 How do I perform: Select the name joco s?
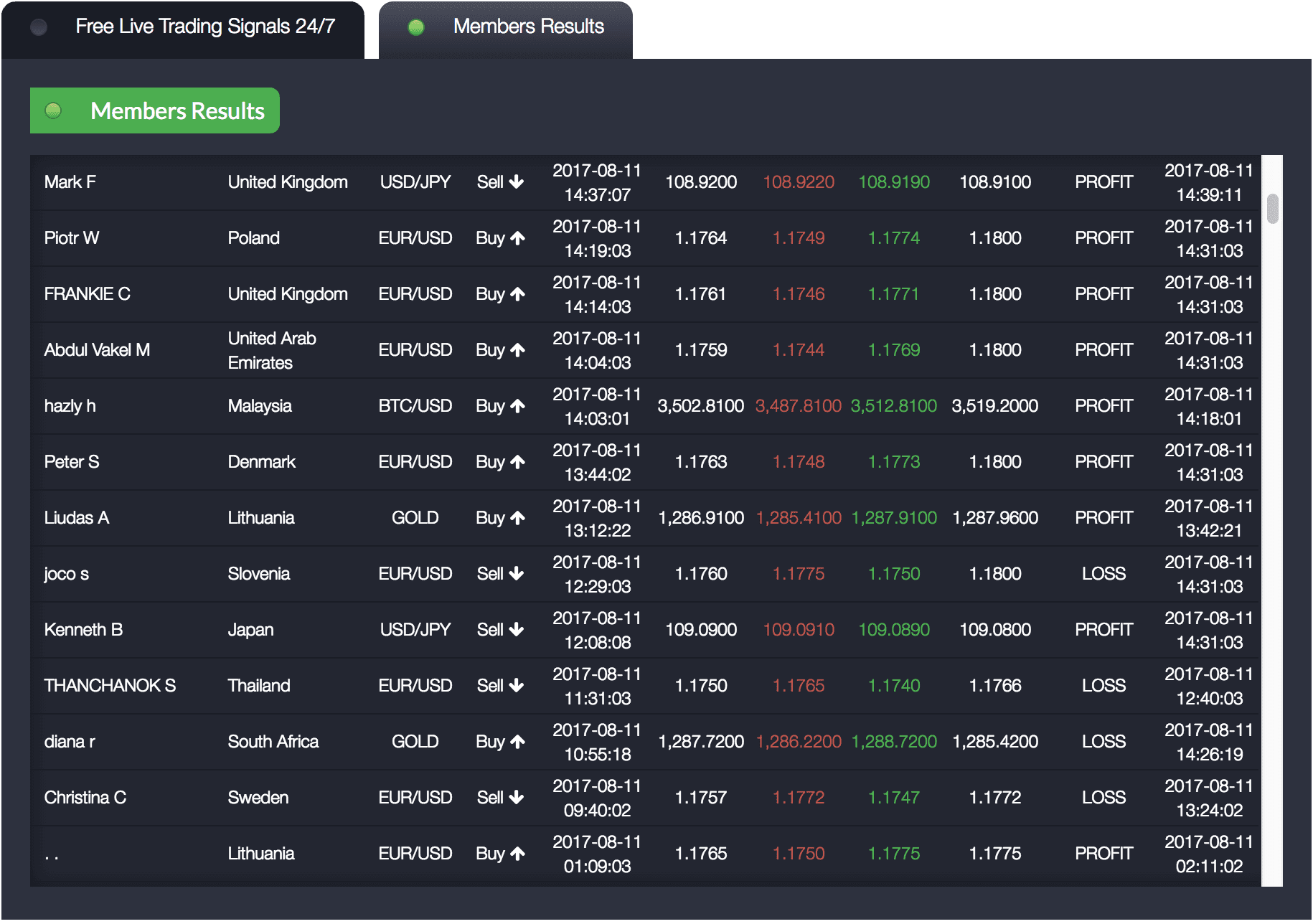66,574
